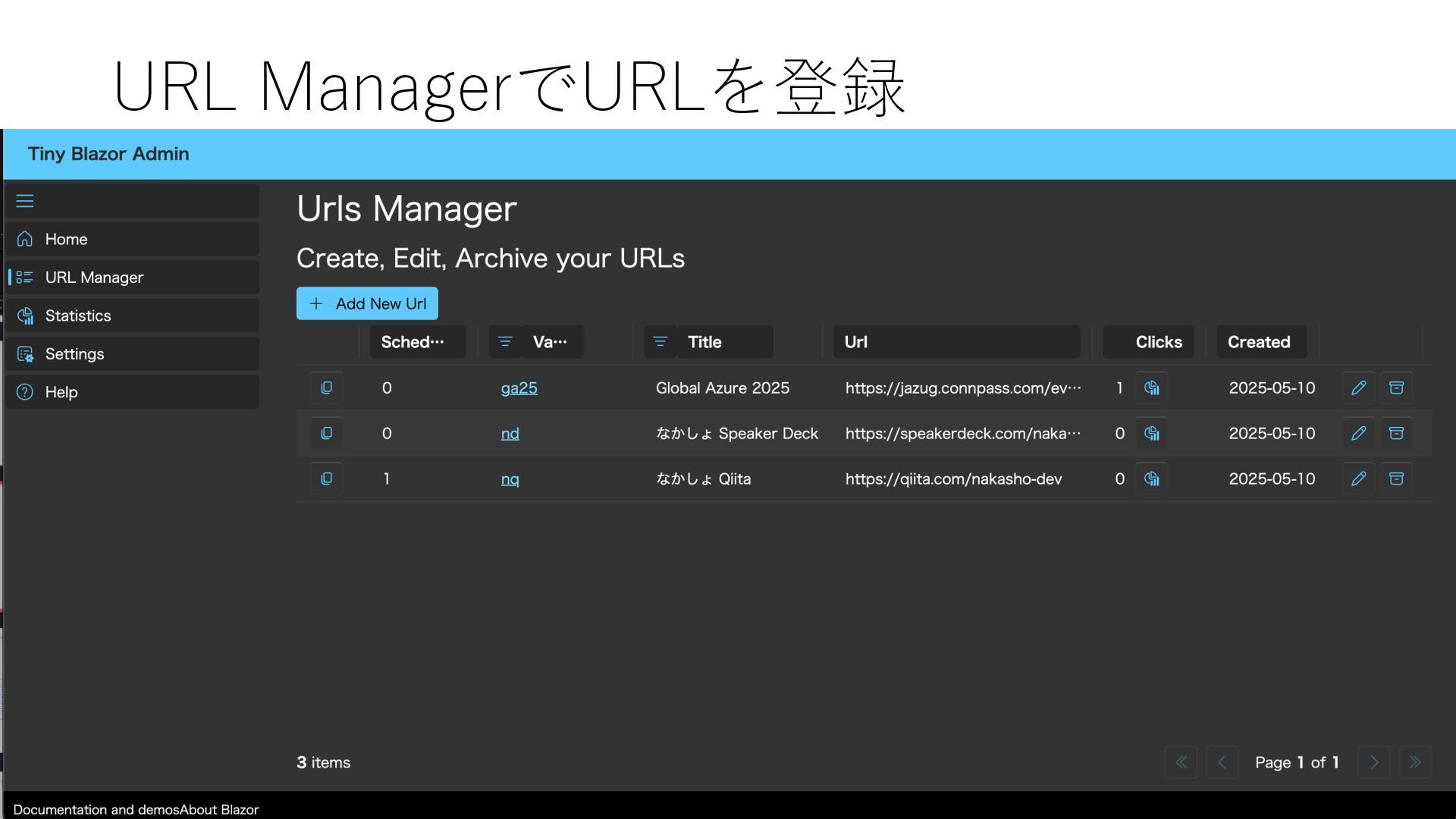This screenshot has width=1456, height=819.
Task: Sort by Created column header
Action: pyautogui.click(x=1259, y=342)
